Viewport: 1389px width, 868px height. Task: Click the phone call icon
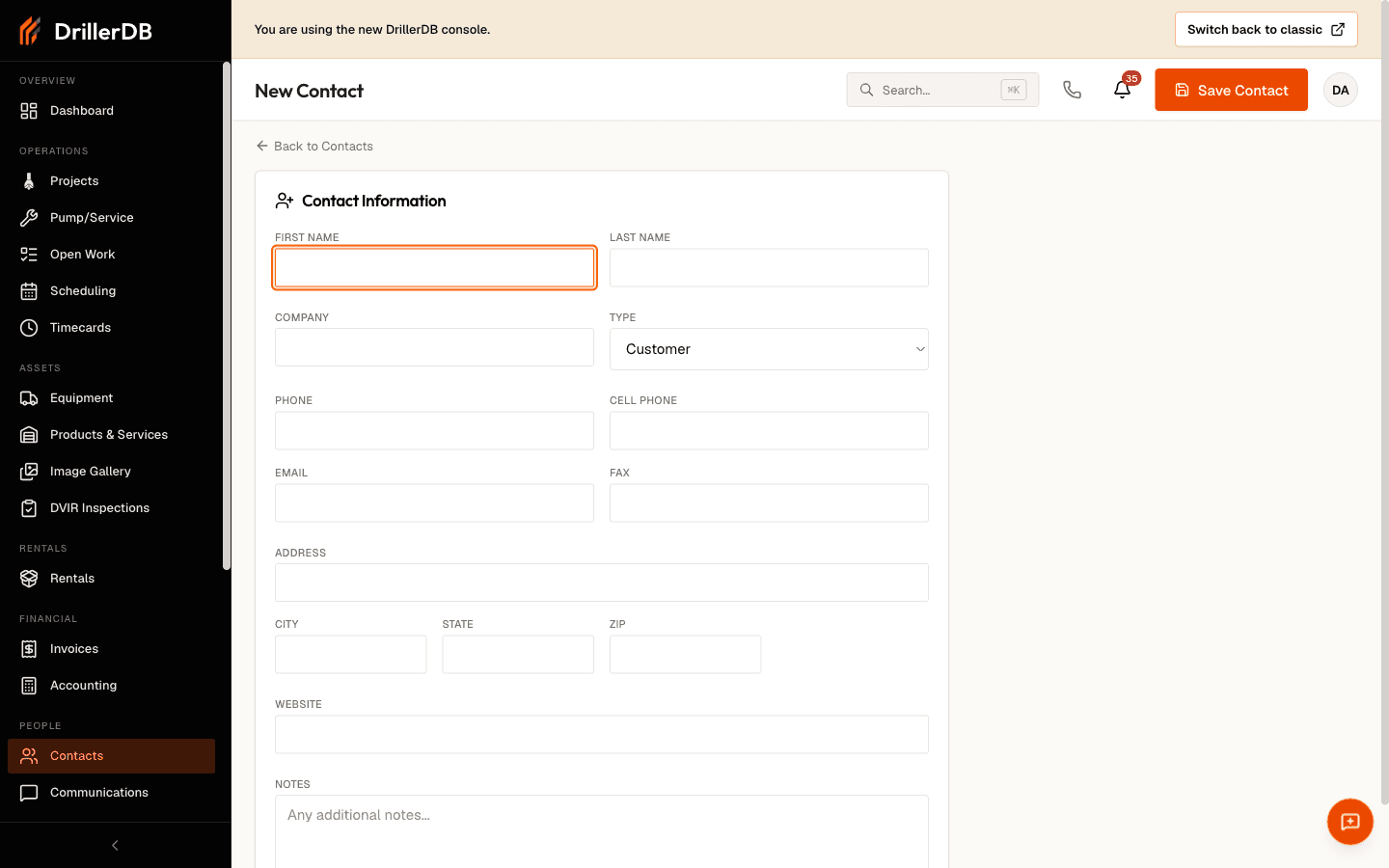1072,90
